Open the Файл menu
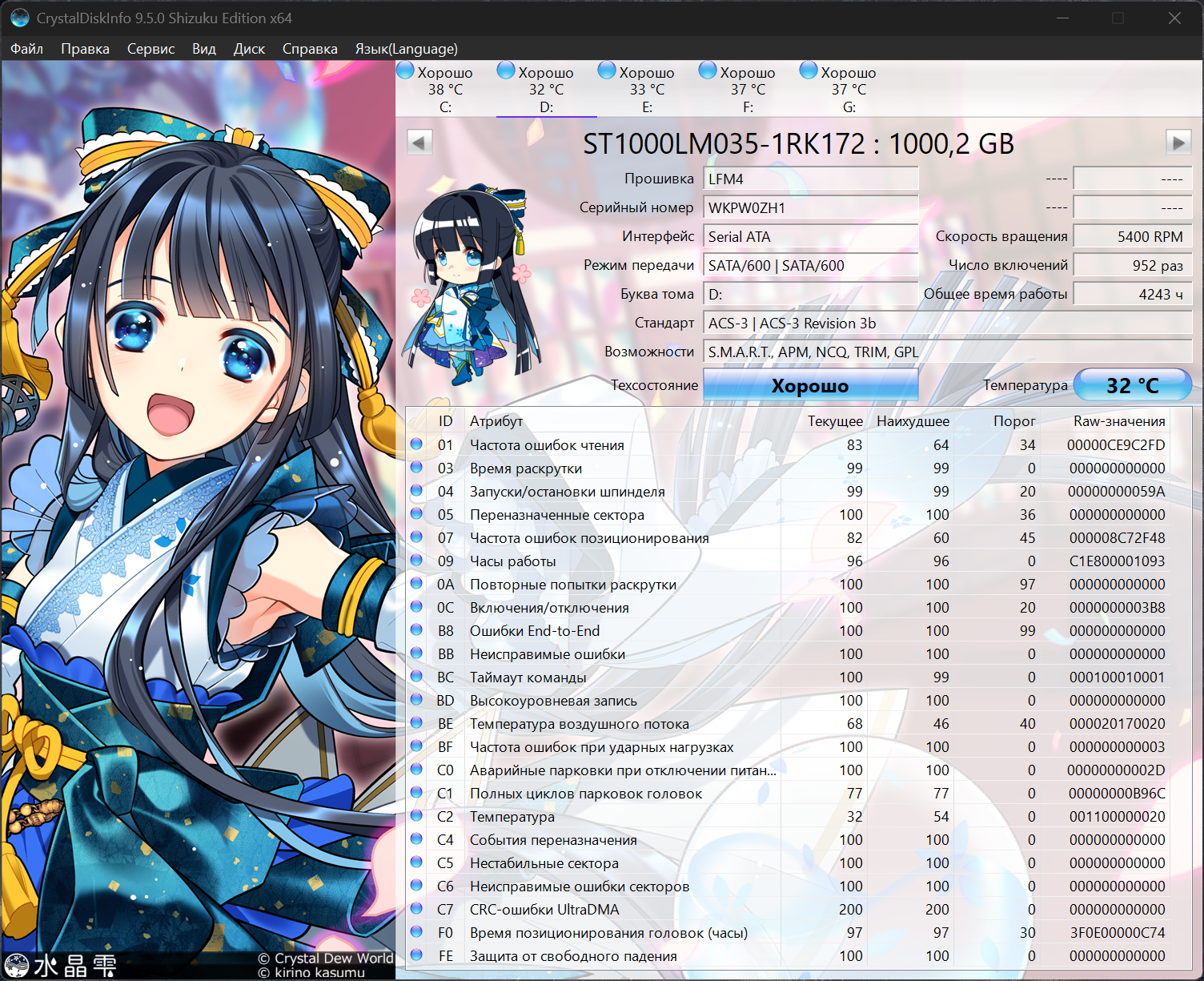1204x981 pixels. (x=26, y=49)
